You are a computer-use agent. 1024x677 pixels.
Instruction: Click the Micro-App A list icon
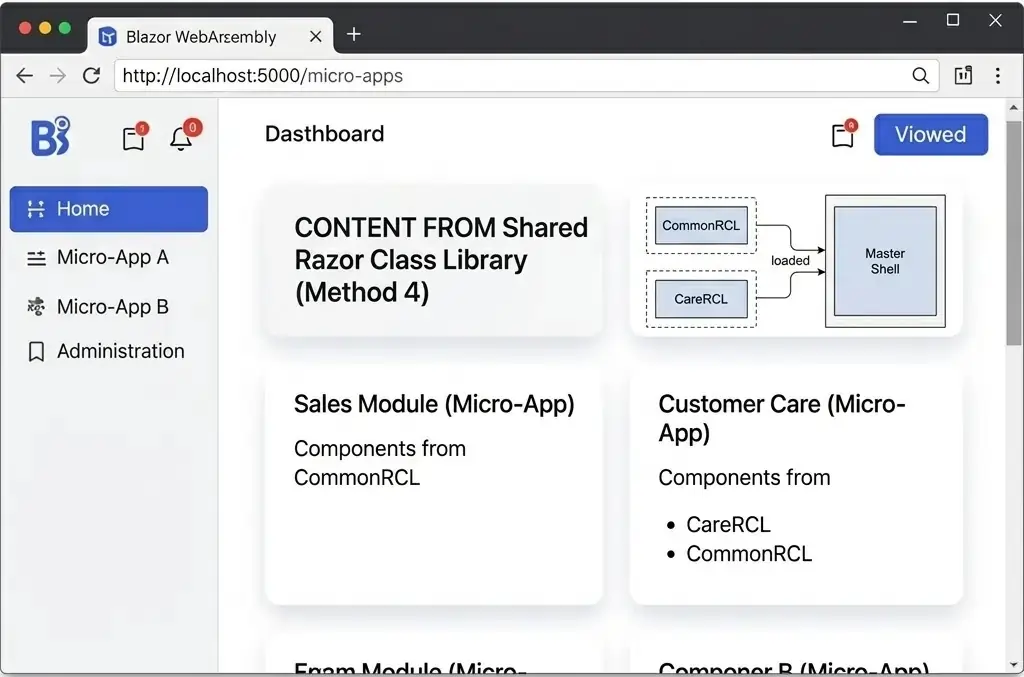point(36,258)
